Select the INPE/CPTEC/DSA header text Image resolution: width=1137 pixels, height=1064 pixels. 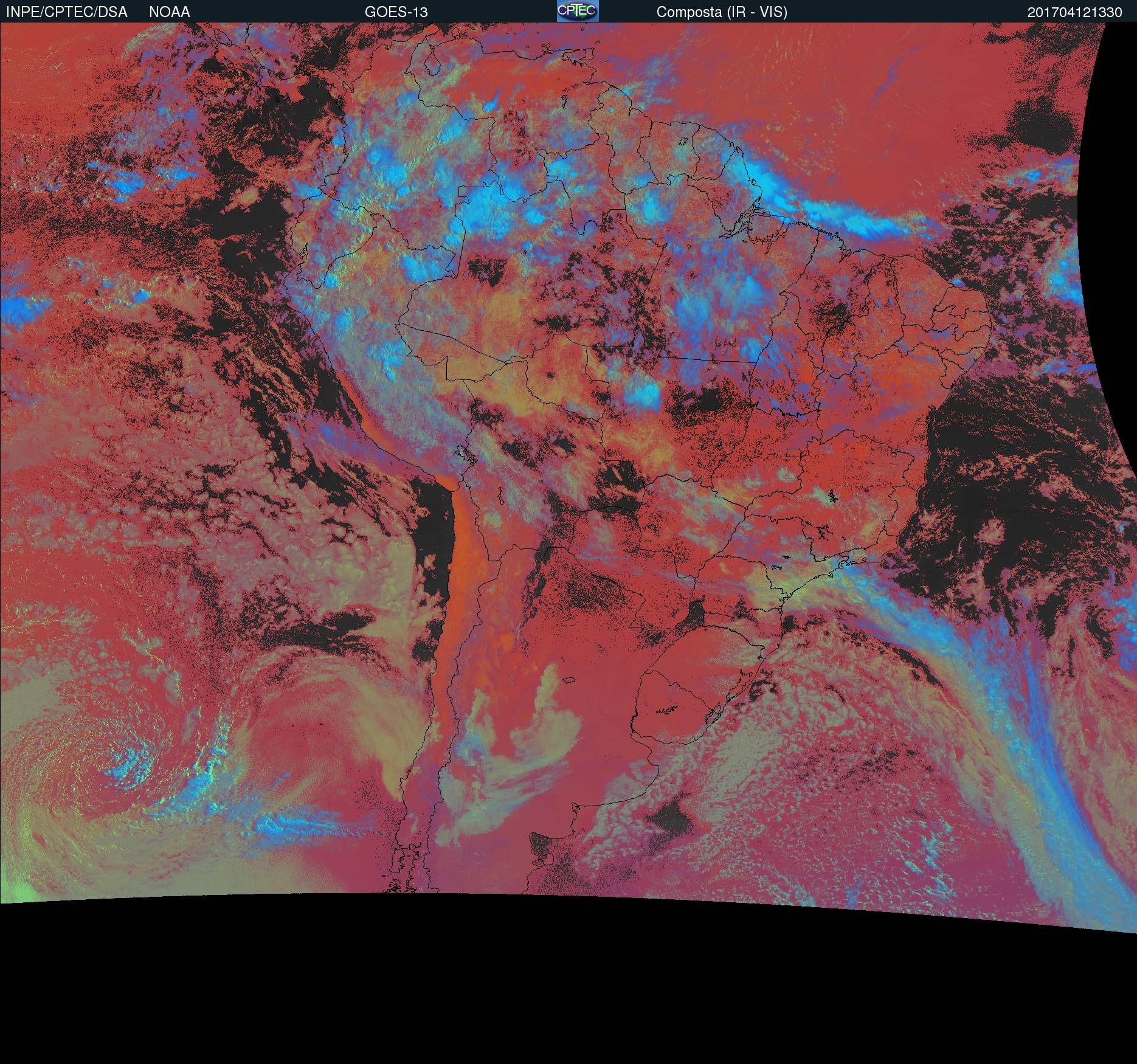coord(67,12)
